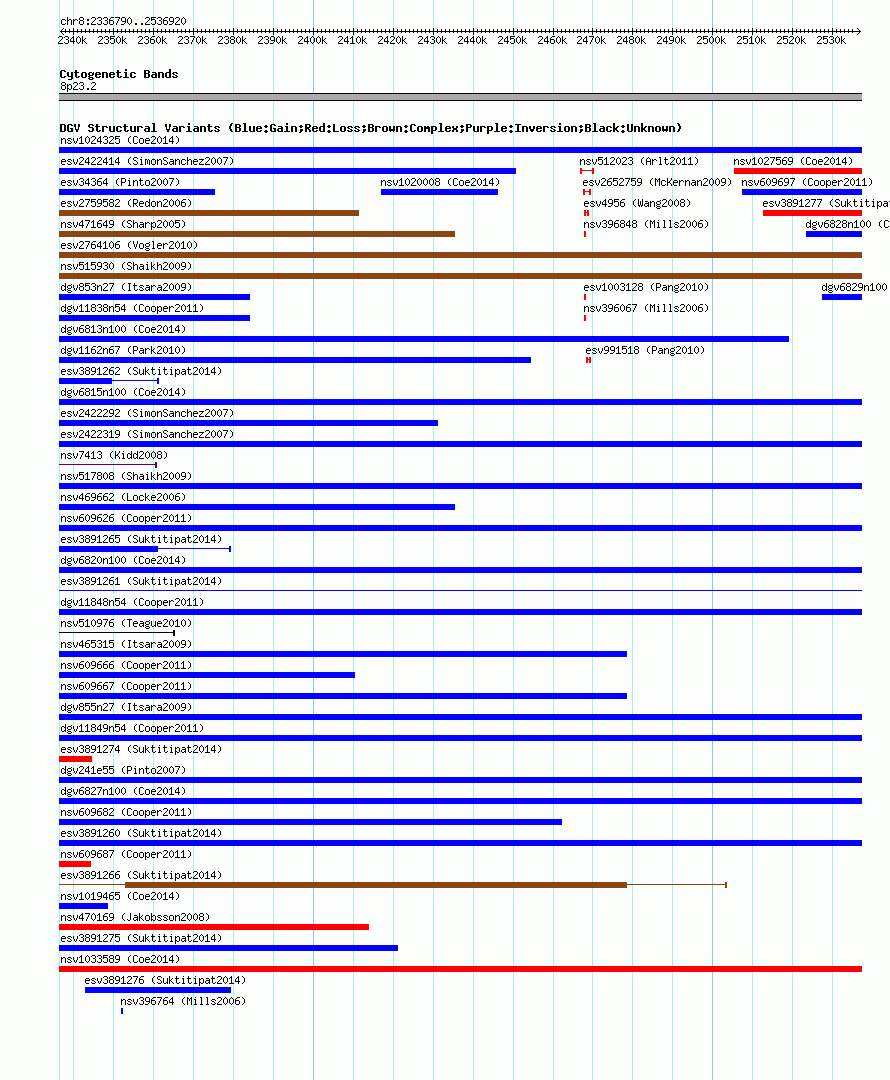Select the dgv6820n100 (Coe2014) label
The image size is (890, 1080).
point(123,561)
